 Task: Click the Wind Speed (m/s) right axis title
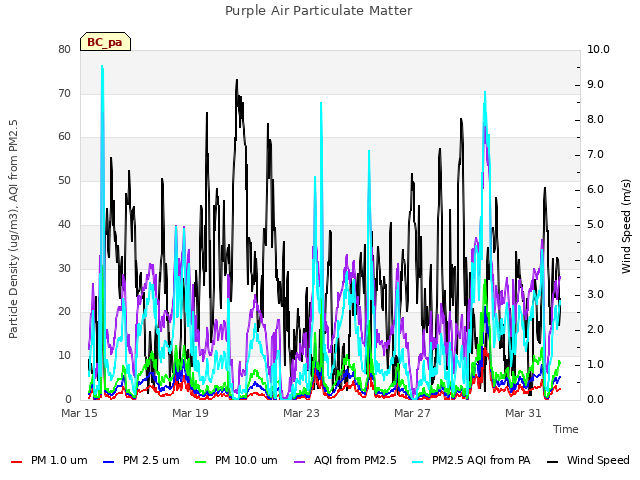[x=626, y=226]
